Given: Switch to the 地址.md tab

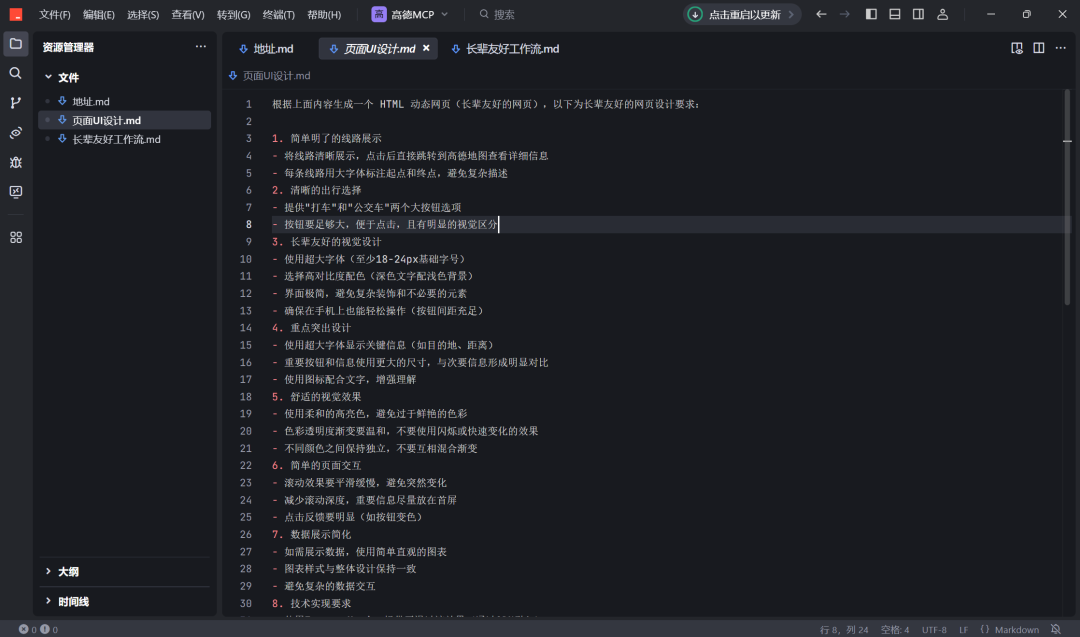Looking at the screenshot, I should click(x=266, y=49).
